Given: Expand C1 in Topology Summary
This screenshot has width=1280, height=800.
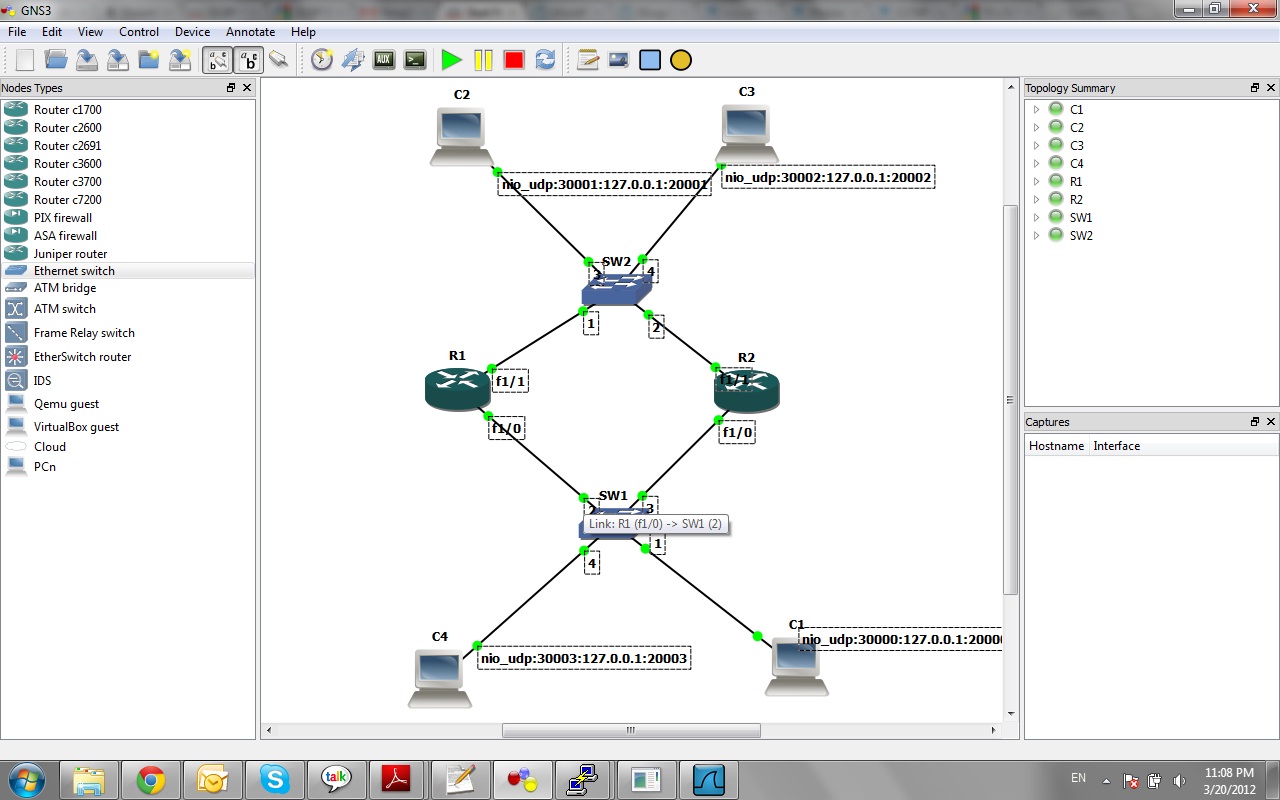Looking at the screenshot, I should coord(1036,110).
